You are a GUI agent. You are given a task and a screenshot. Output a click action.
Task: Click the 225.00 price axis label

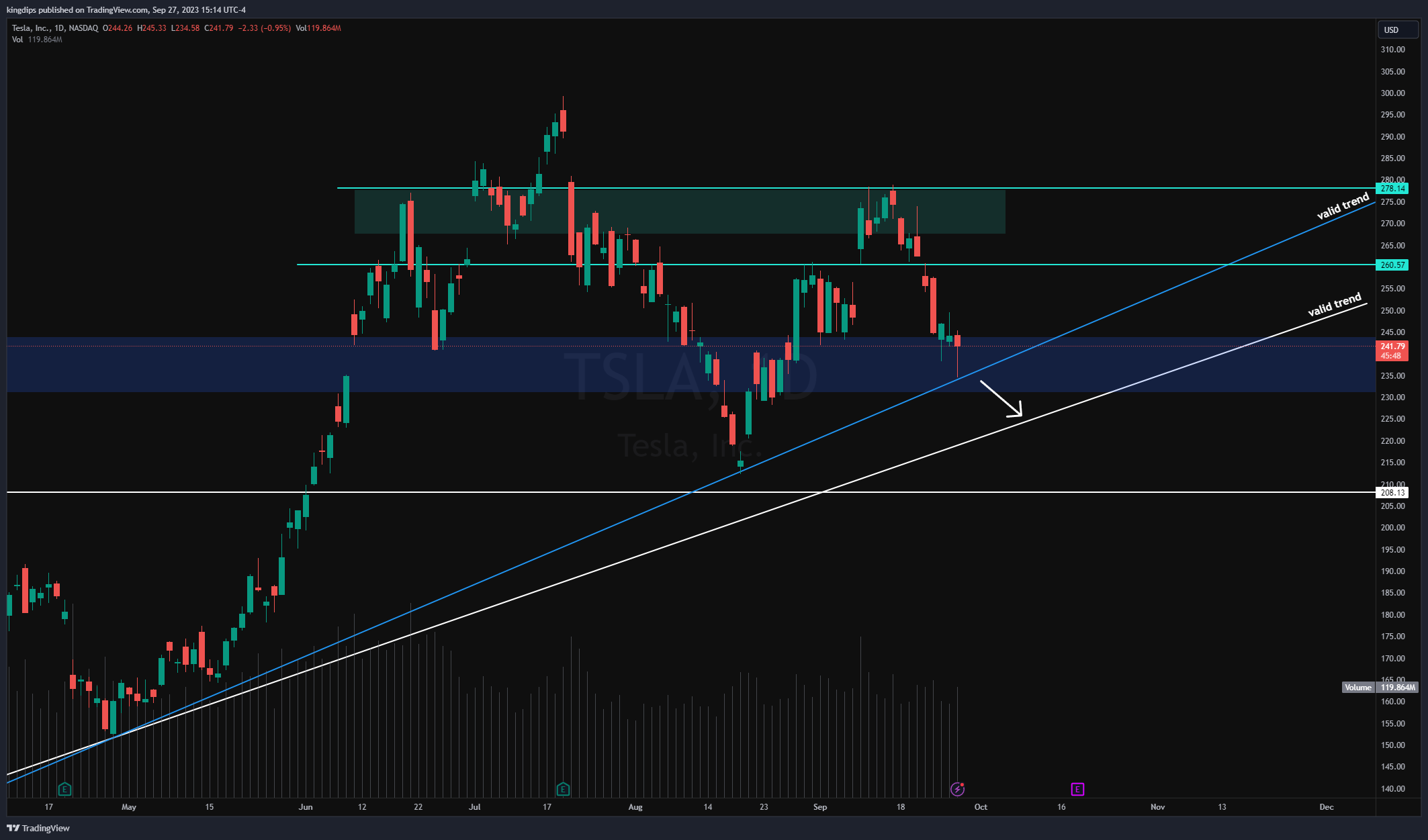(x=1392, y=419)
